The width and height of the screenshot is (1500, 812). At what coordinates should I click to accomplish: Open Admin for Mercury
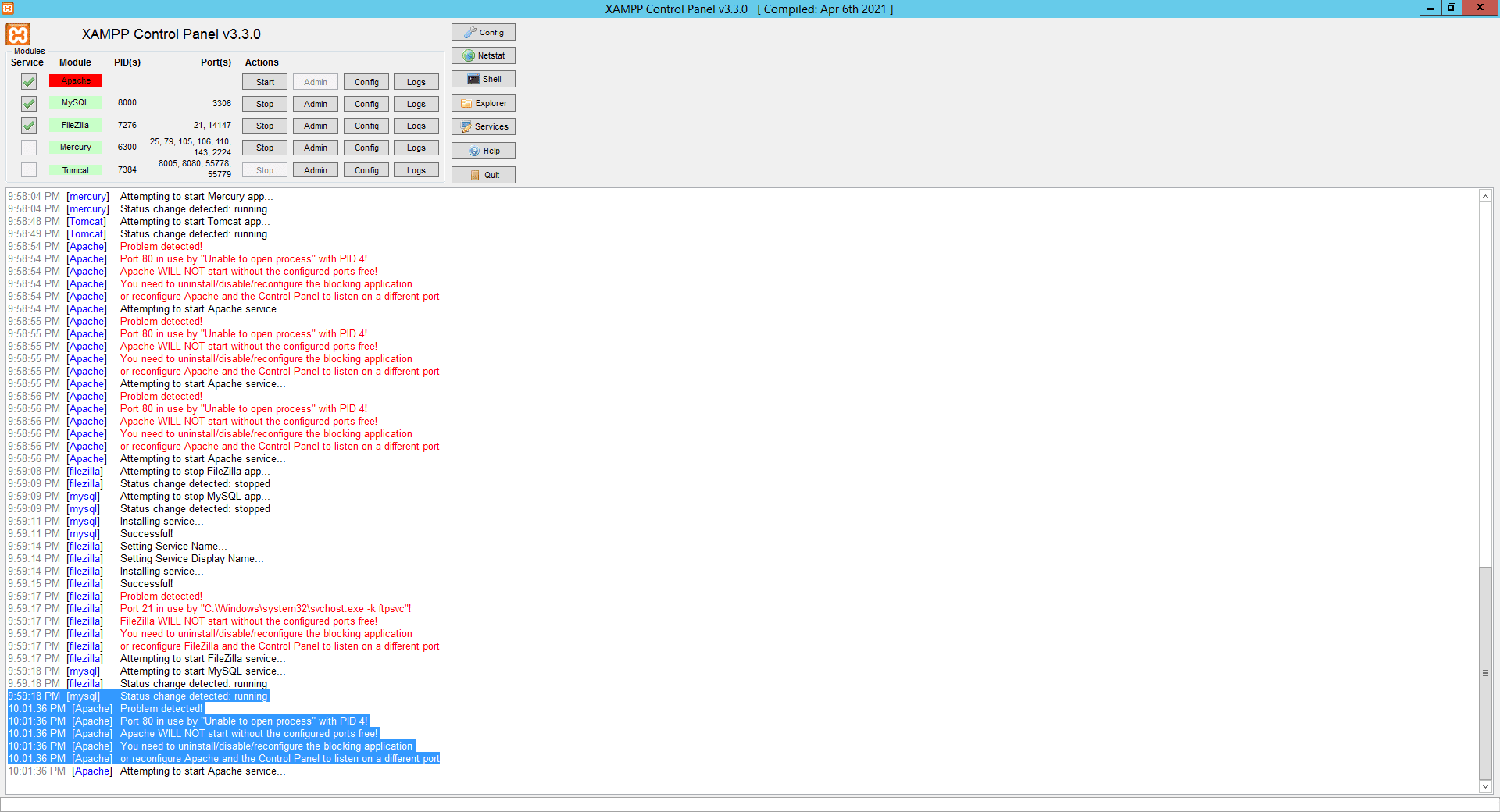click(316, 148)
